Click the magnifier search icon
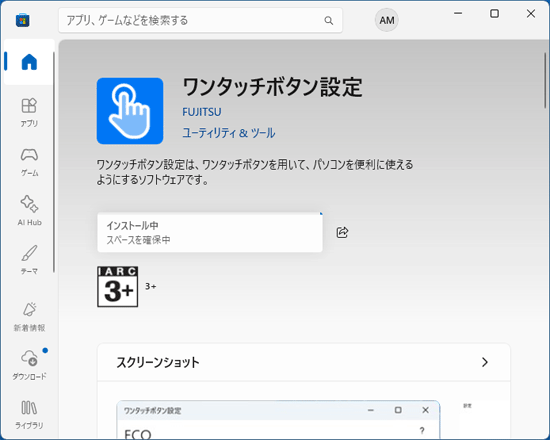550x440 pixels. [329, 20]
